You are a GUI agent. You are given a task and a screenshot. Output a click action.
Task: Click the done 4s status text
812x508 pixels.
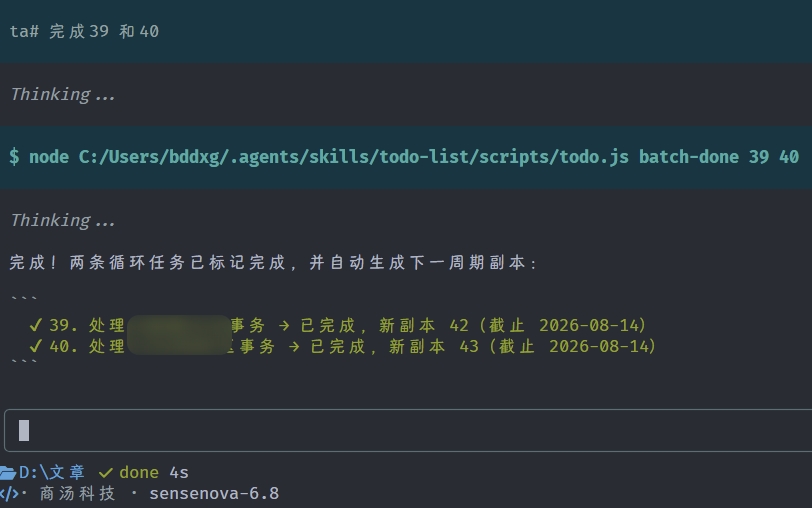tap(154, 473)
